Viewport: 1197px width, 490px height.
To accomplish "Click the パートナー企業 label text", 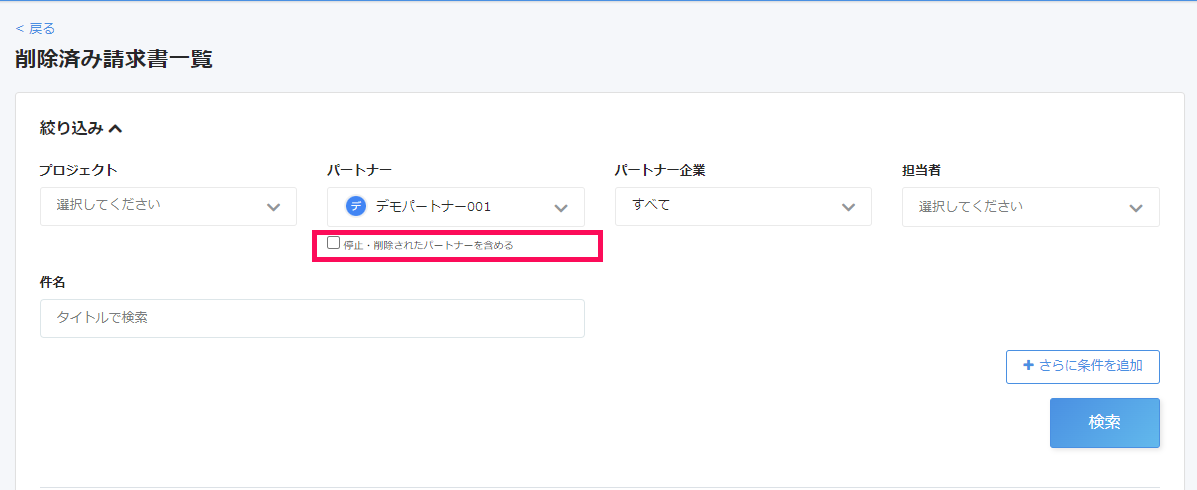I will pos(660,170).
